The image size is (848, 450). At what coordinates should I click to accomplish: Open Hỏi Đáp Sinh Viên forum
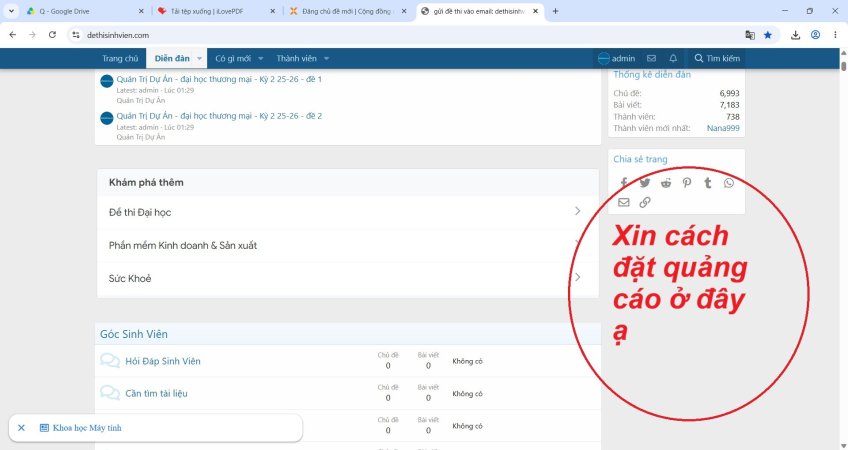163,361
